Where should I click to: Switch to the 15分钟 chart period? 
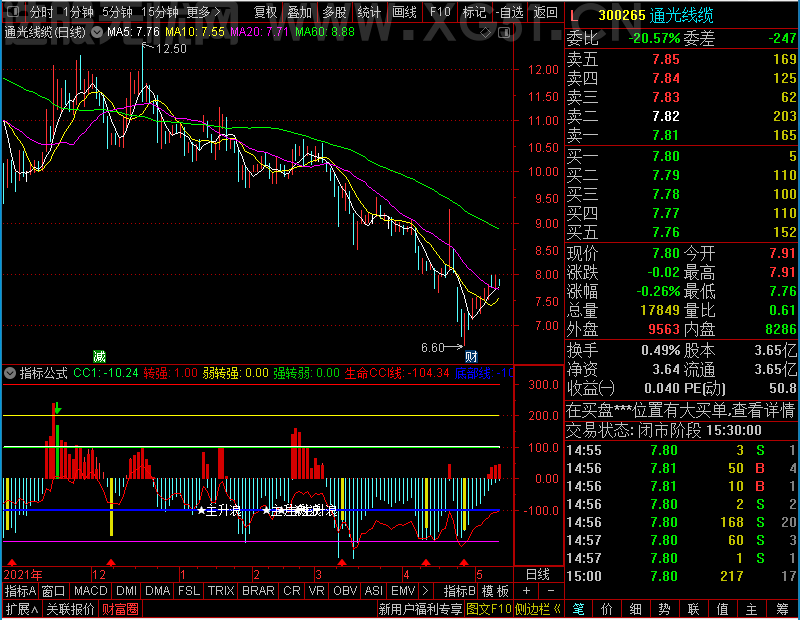coord(160,12)
